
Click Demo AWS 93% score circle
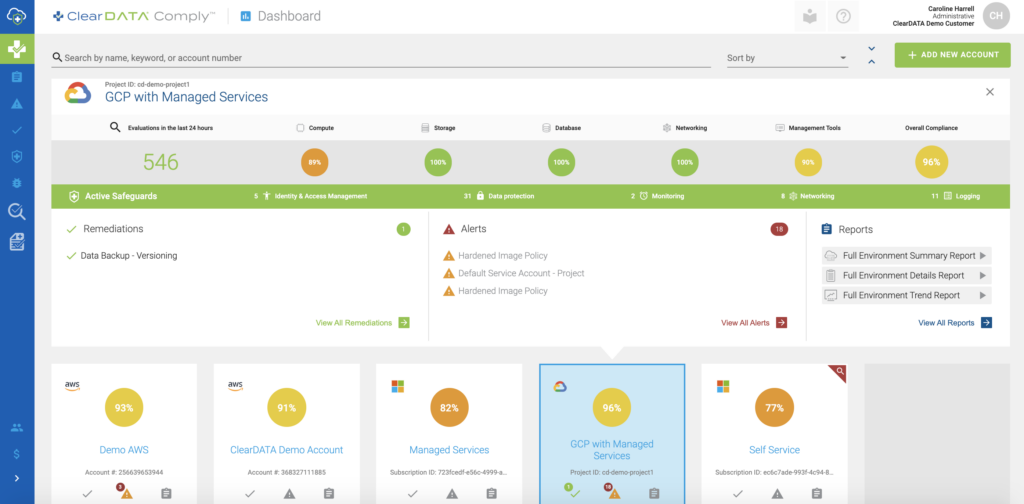124,408
